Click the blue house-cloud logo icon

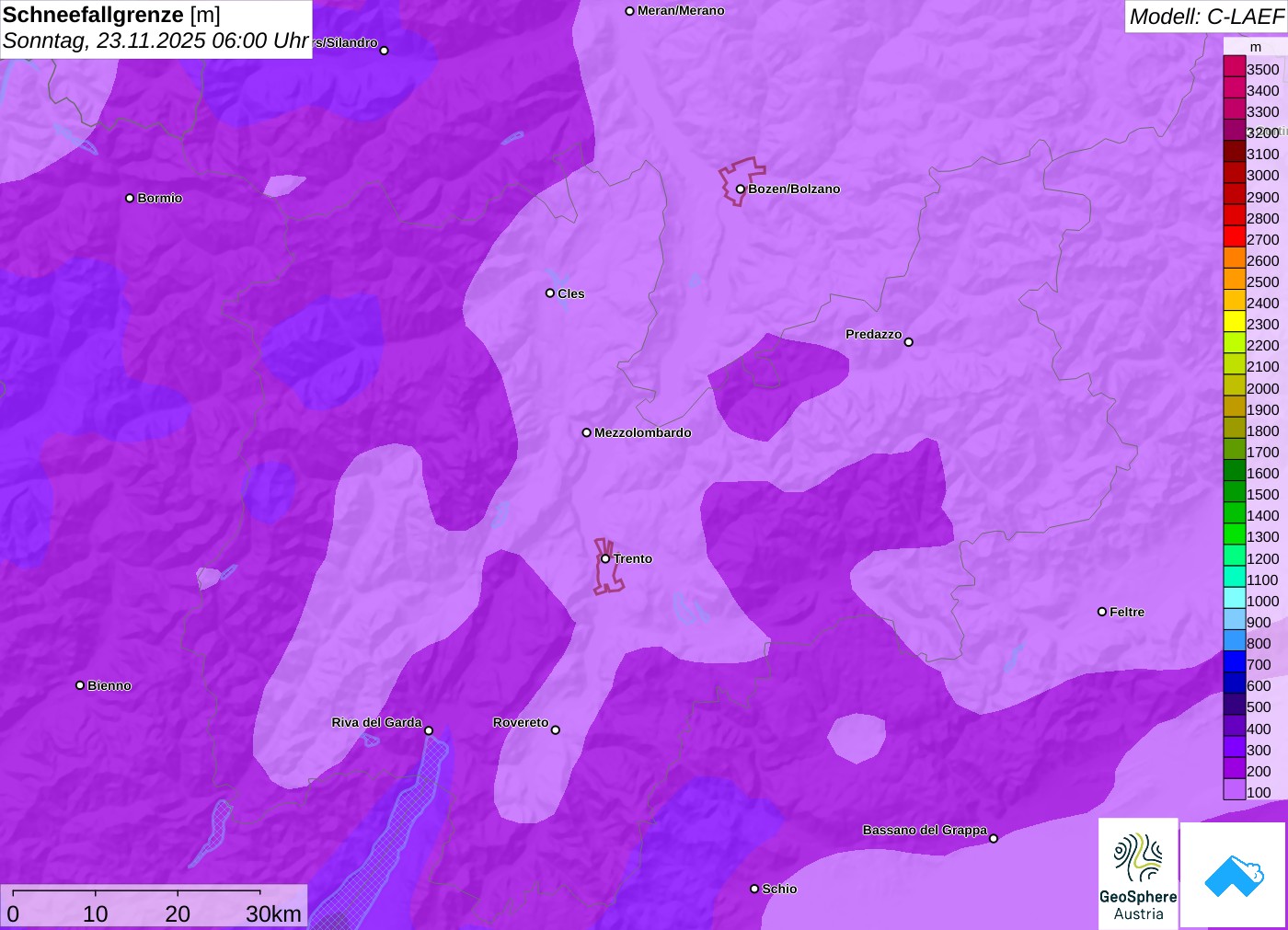tap(1234, 876)
